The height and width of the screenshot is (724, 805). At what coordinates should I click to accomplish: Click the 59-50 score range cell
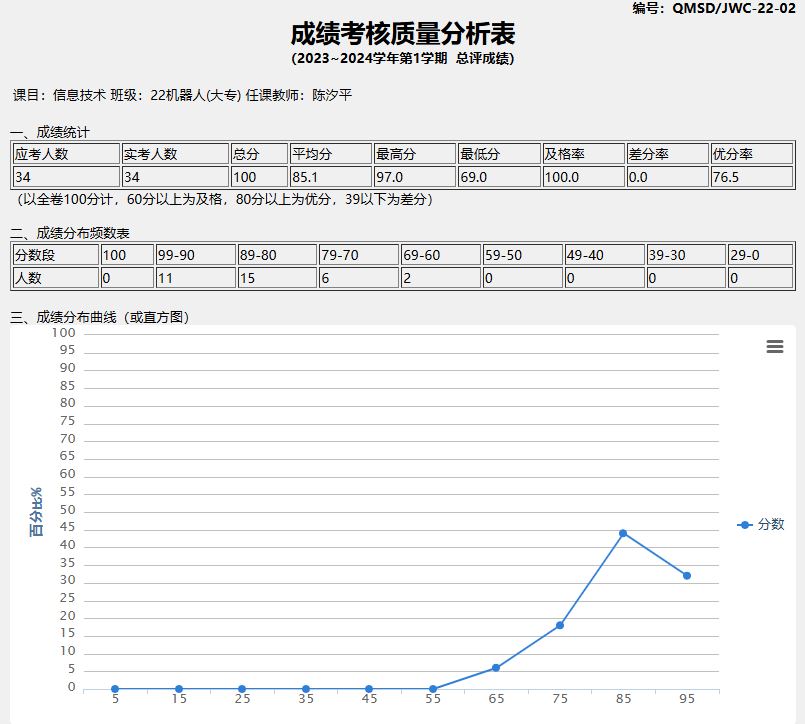coord(523,255)
